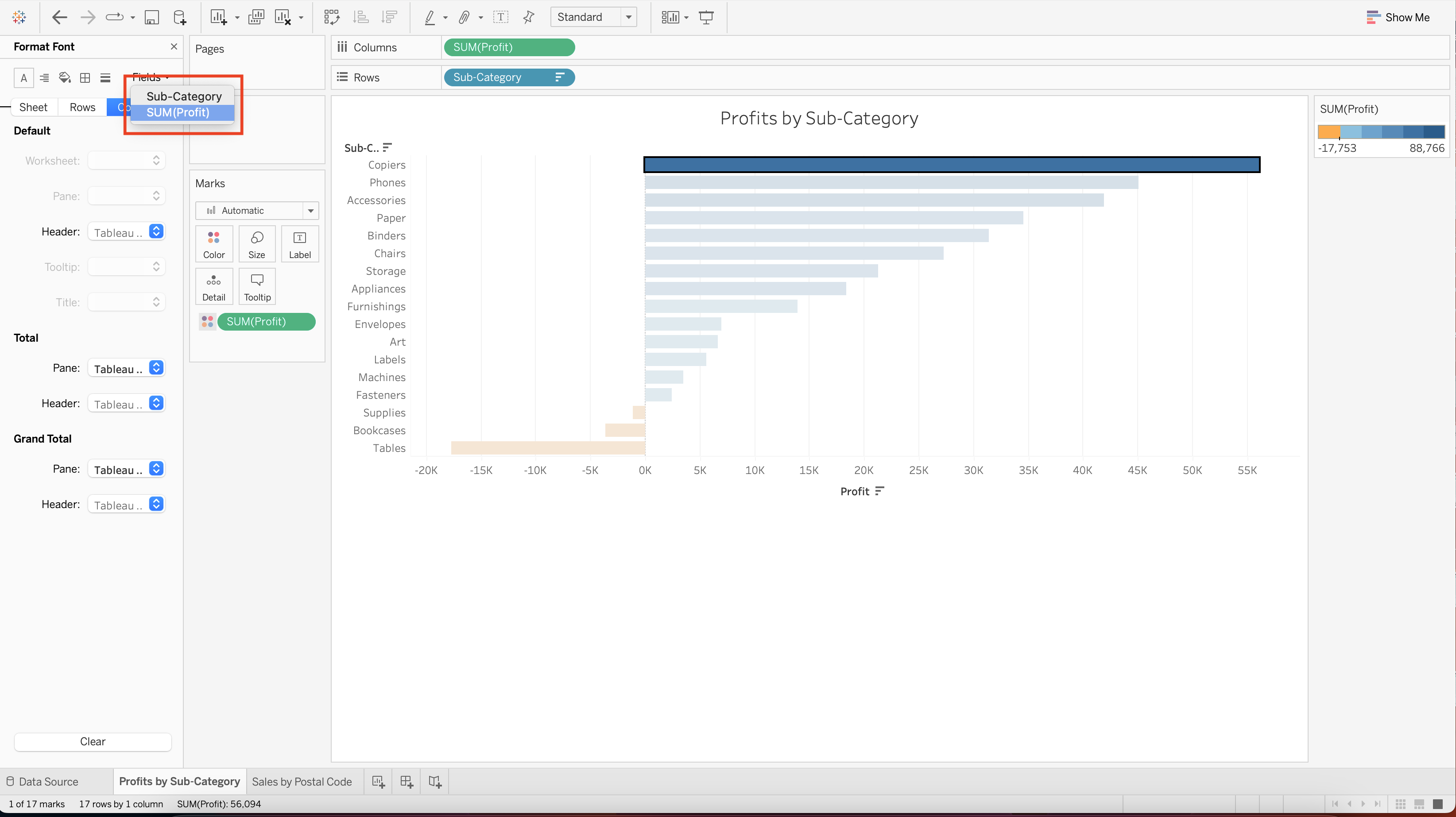Click the Tableau logo start icon
Viewport: 1456px width, 817px height.
pyautogui.click(x=19, y=18)
